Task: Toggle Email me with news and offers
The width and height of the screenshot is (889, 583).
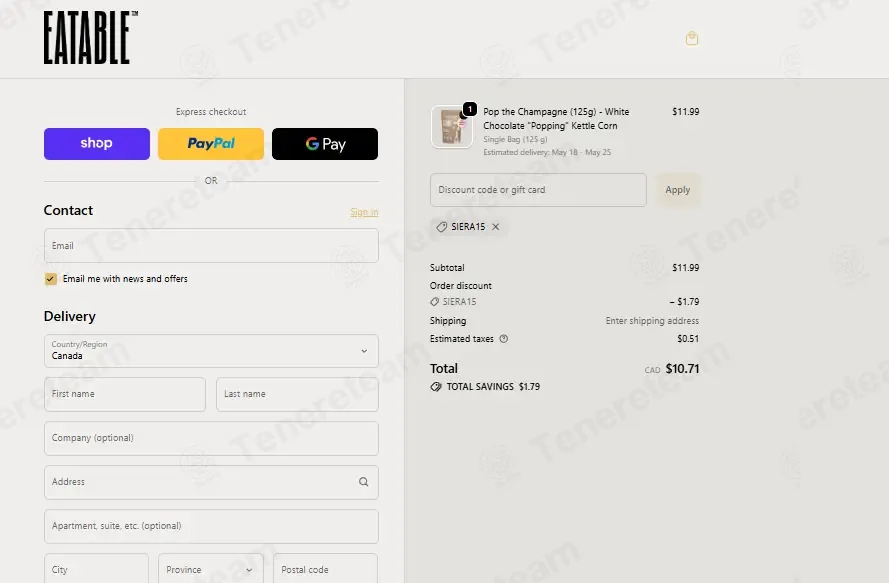Action: tap(50, 278)
